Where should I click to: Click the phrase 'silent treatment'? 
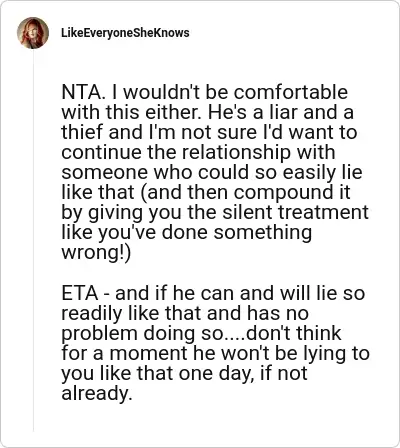(295, 212)
